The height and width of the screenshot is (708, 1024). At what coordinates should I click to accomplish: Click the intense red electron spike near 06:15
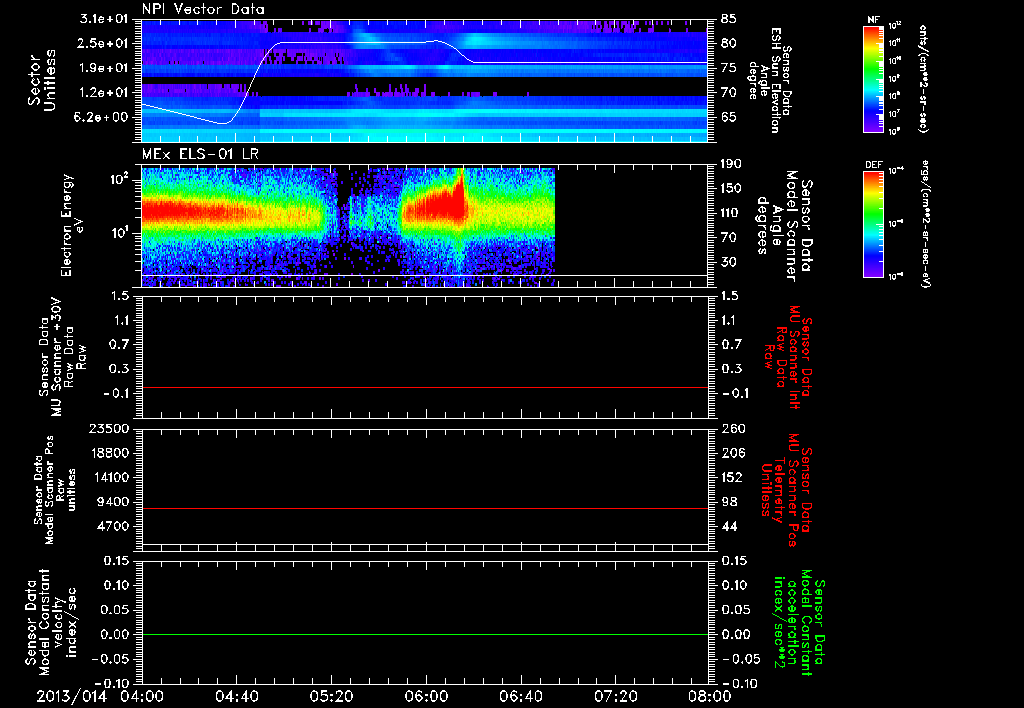tap(461, 193)
